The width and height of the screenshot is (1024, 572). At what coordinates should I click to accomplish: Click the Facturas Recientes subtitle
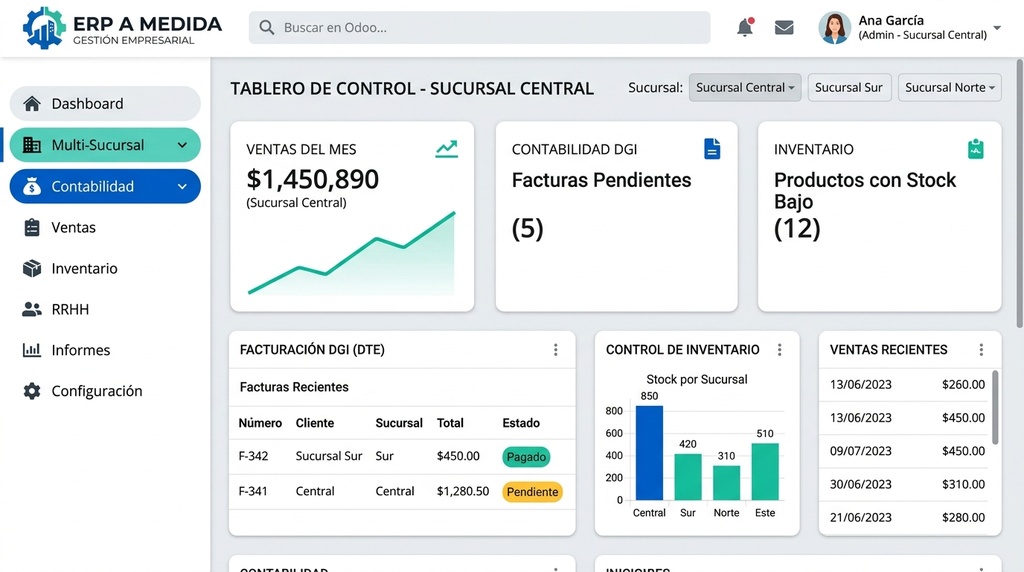pyautogui.click(x=294, y=387)
